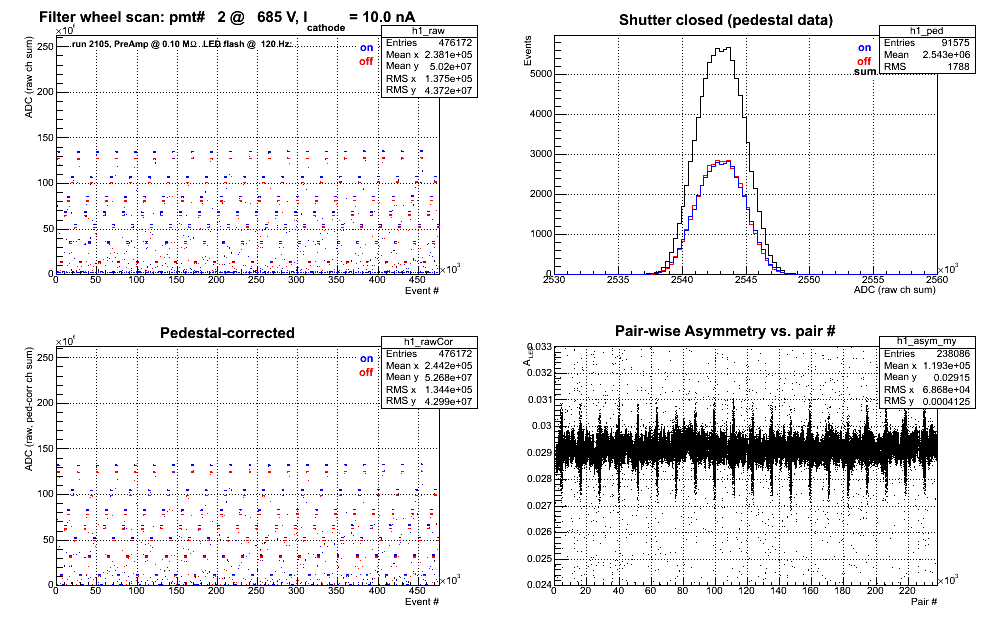Select 'RMS y 0.0004125' stats row
Image resolution: width=996 pixels, height=622 pixels.
click(x=927, y=401)
